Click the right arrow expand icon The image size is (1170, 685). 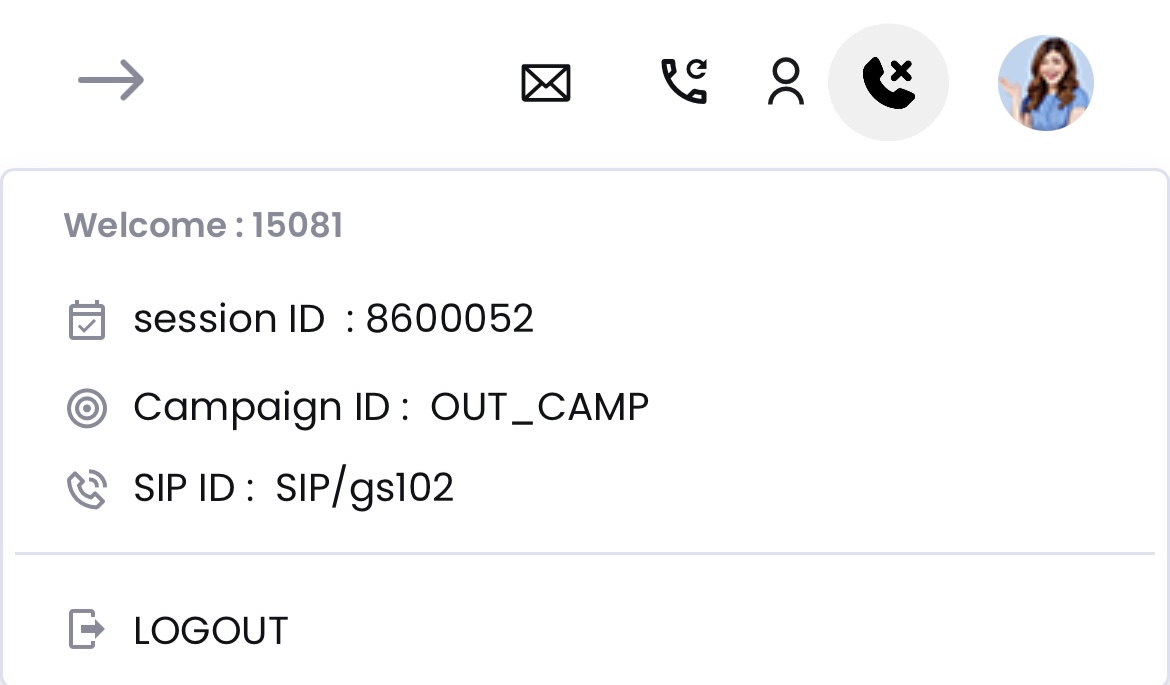pyautogui.click(x=110, y=80)
